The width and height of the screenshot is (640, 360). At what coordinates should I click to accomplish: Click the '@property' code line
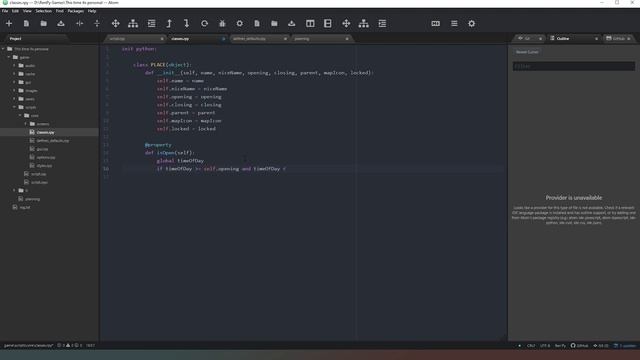158,145
